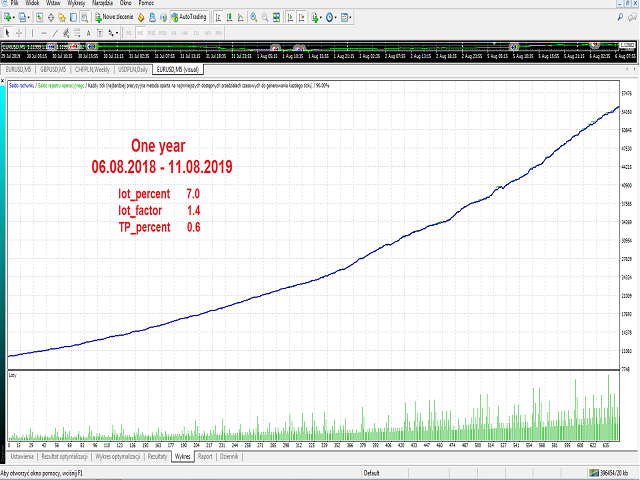Select the M1 timeframe button

pos(129,33)
